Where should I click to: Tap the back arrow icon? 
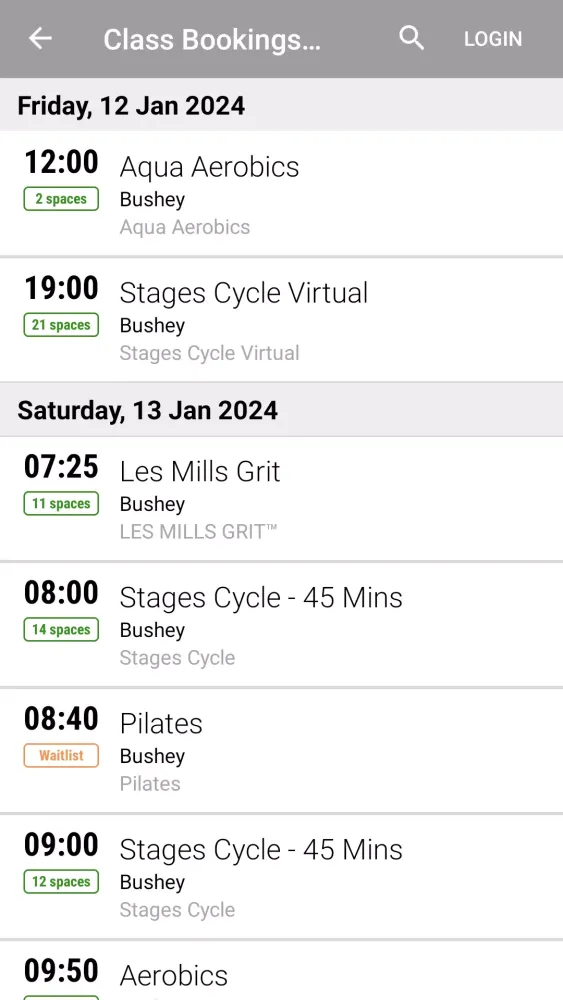click(40, 39)
